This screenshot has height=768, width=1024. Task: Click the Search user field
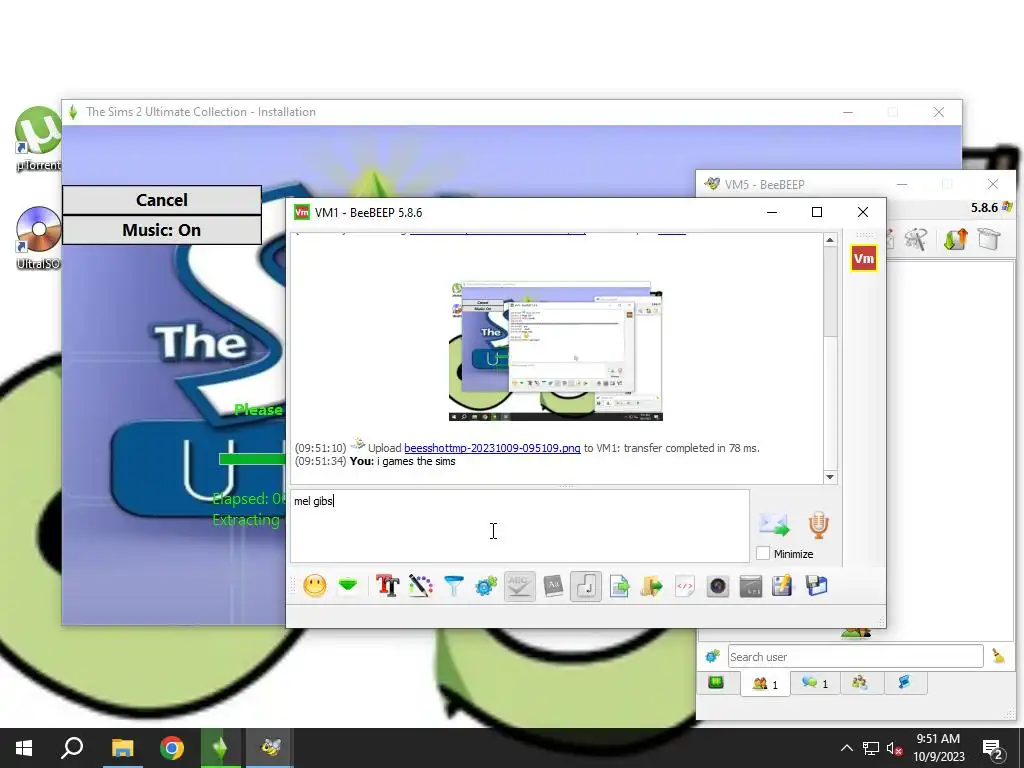(x=855, y=656)
